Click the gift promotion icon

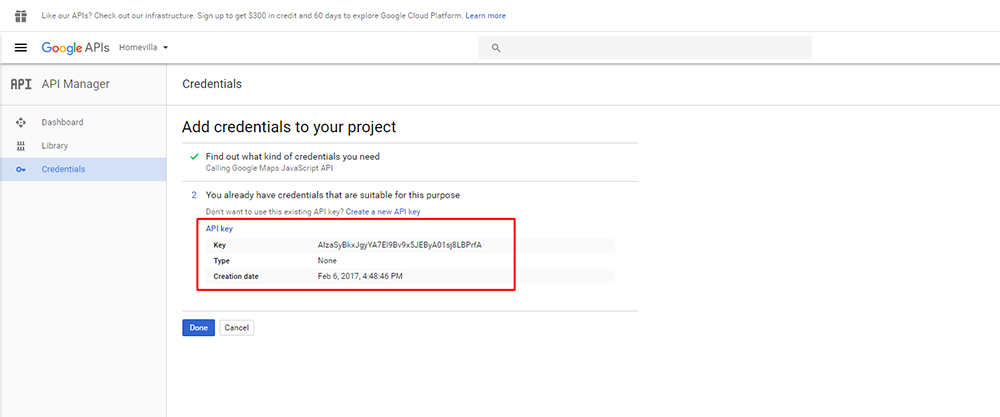pyautogui.click(x=21, y=15)
